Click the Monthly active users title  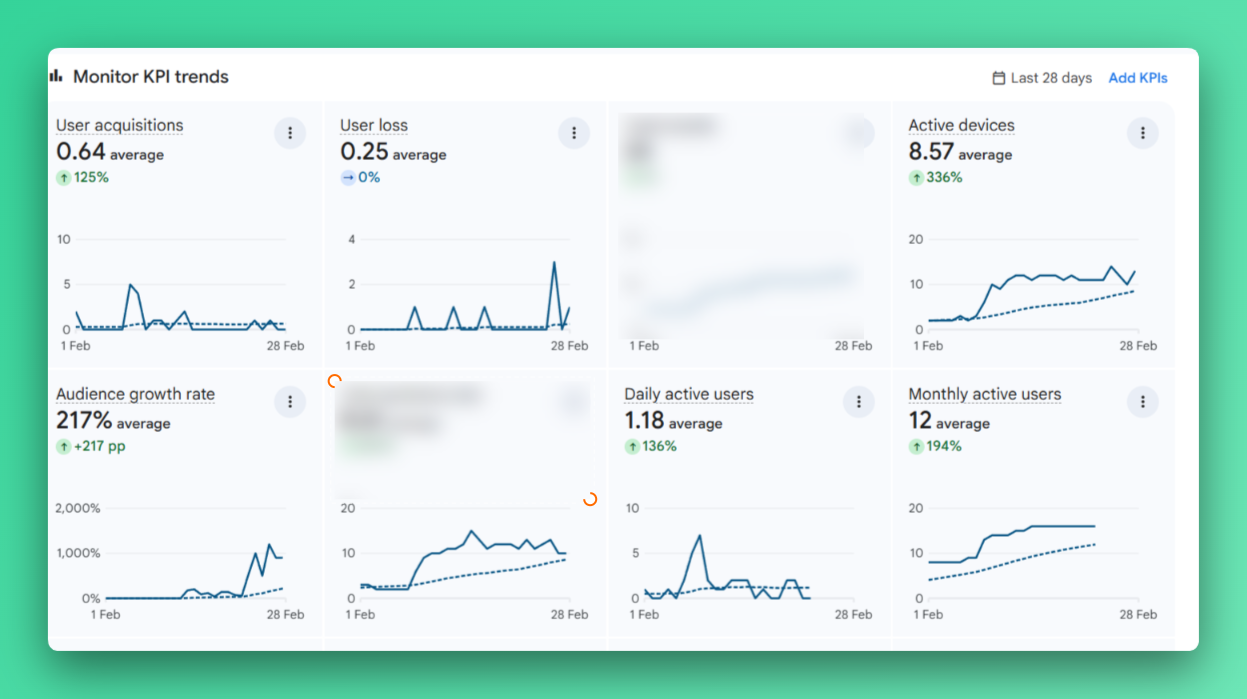(984, 394)
